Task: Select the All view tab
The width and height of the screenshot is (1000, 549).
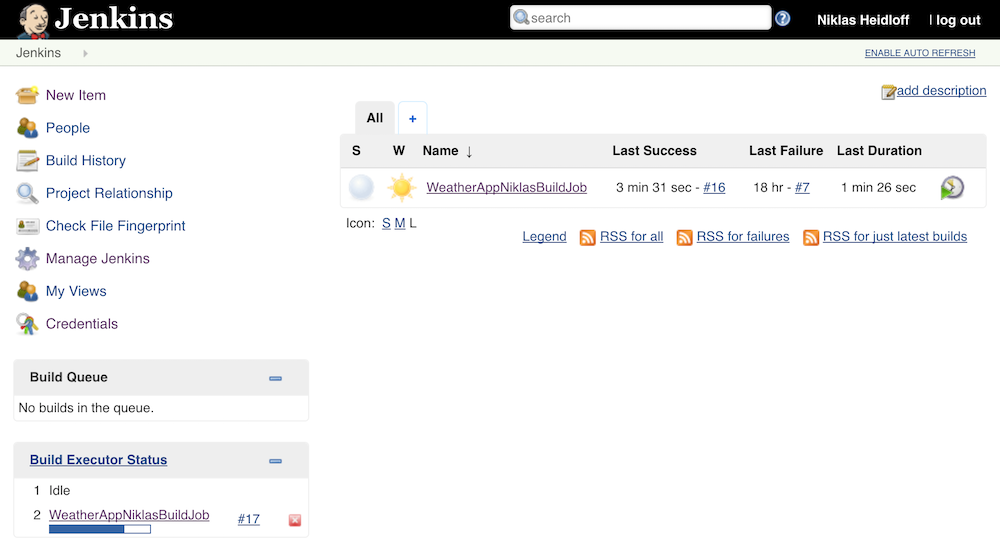Action: click(x=375, y=118)
